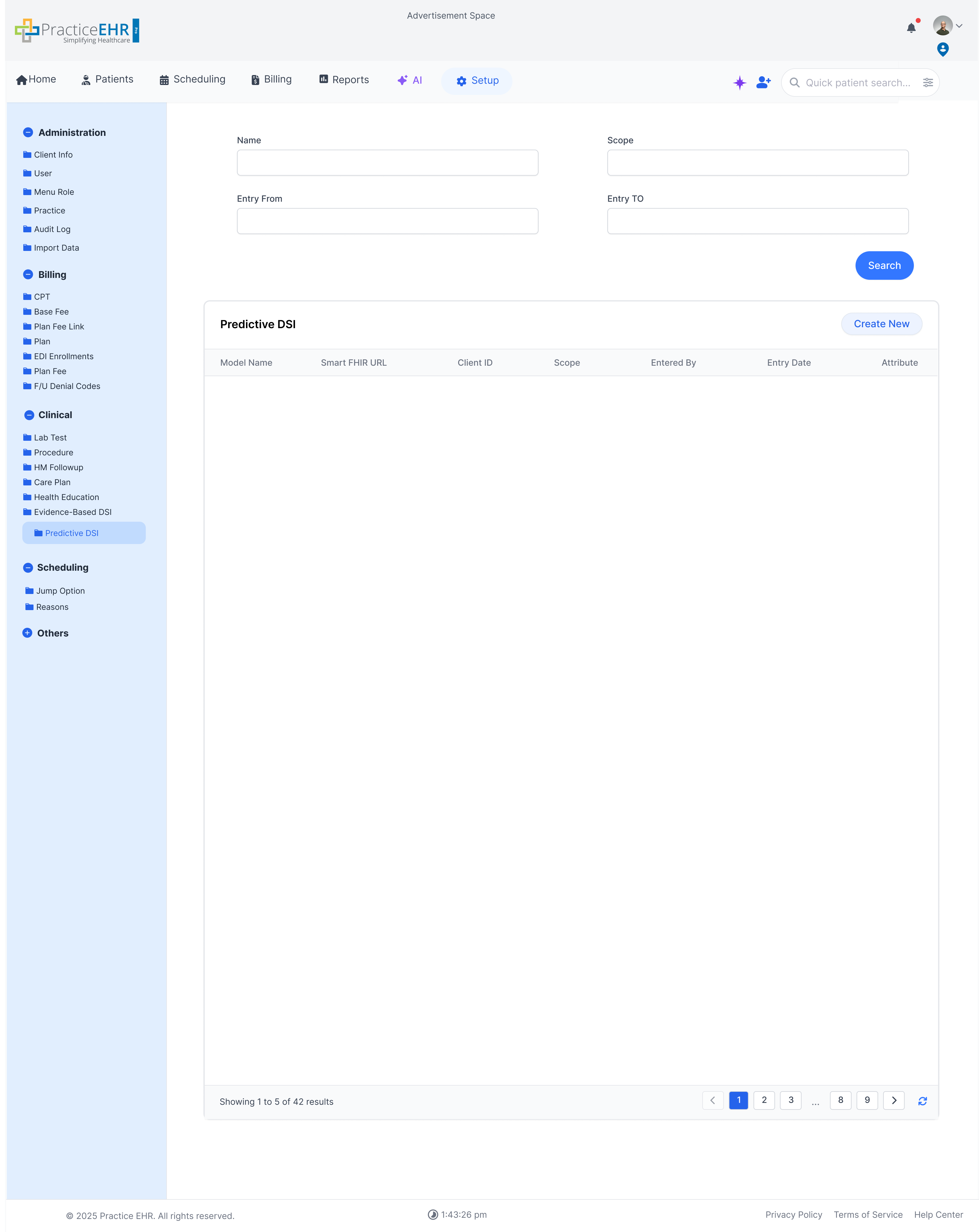
Task: Open the Scheduling top menu
Action: pos(192,79)
